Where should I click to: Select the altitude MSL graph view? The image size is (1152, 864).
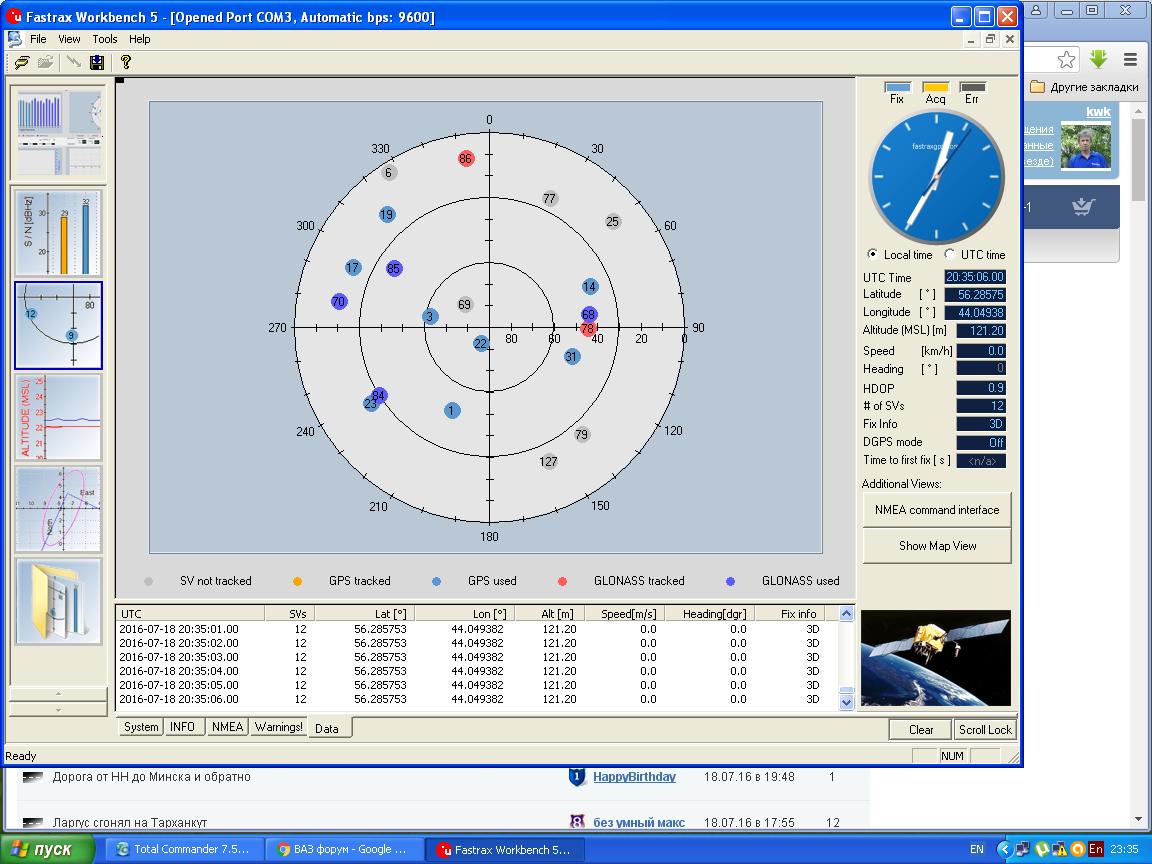58,417
